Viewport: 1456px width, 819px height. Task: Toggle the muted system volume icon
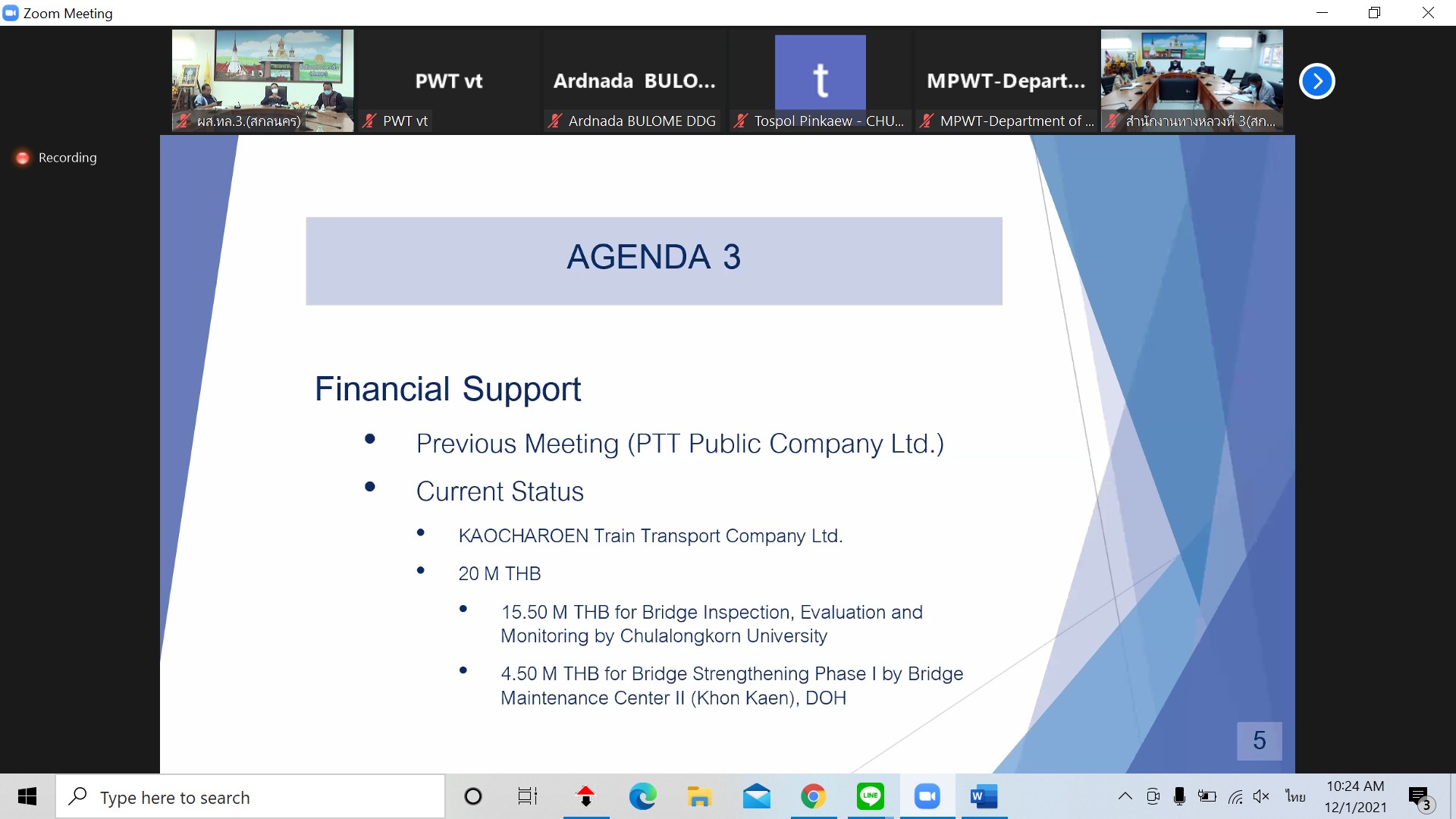pyautogui.click(x=1261, y=796)
